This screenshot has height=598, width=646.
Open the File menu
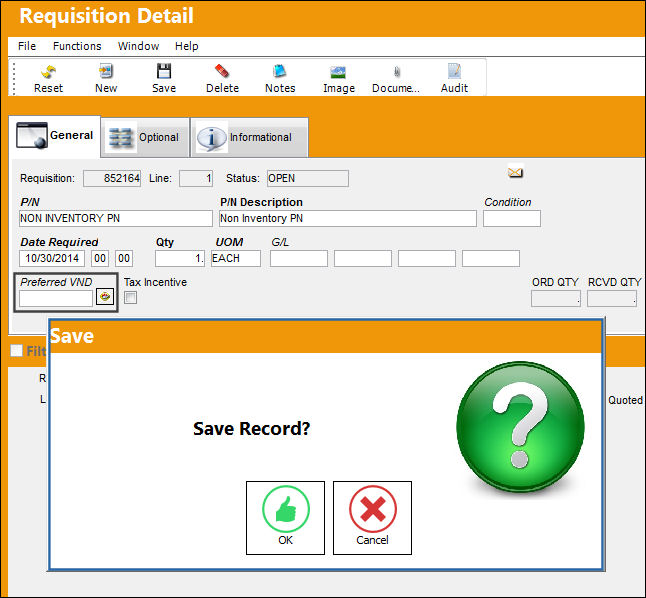[x=27, y=46]
